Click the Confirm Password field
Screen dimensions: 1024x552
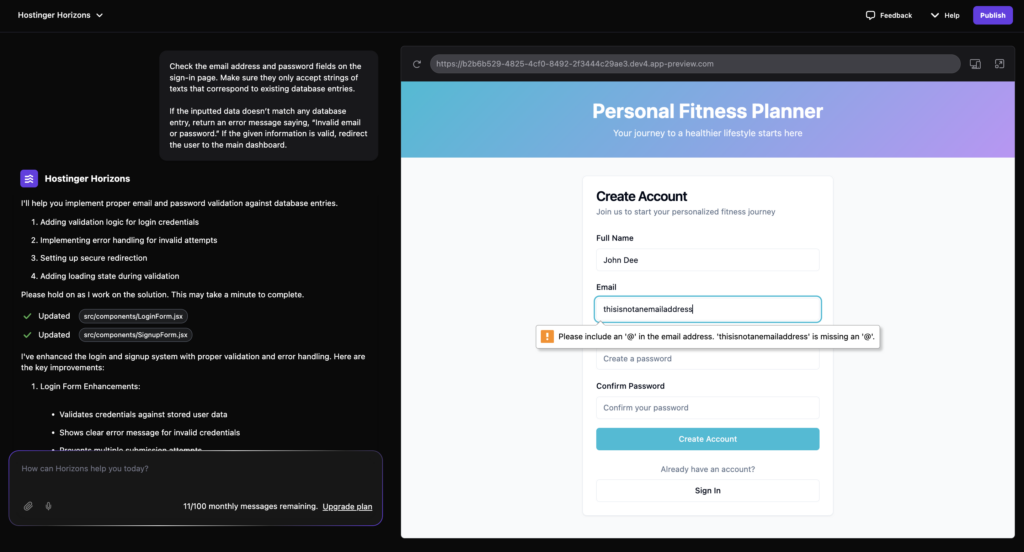[707, 408]
